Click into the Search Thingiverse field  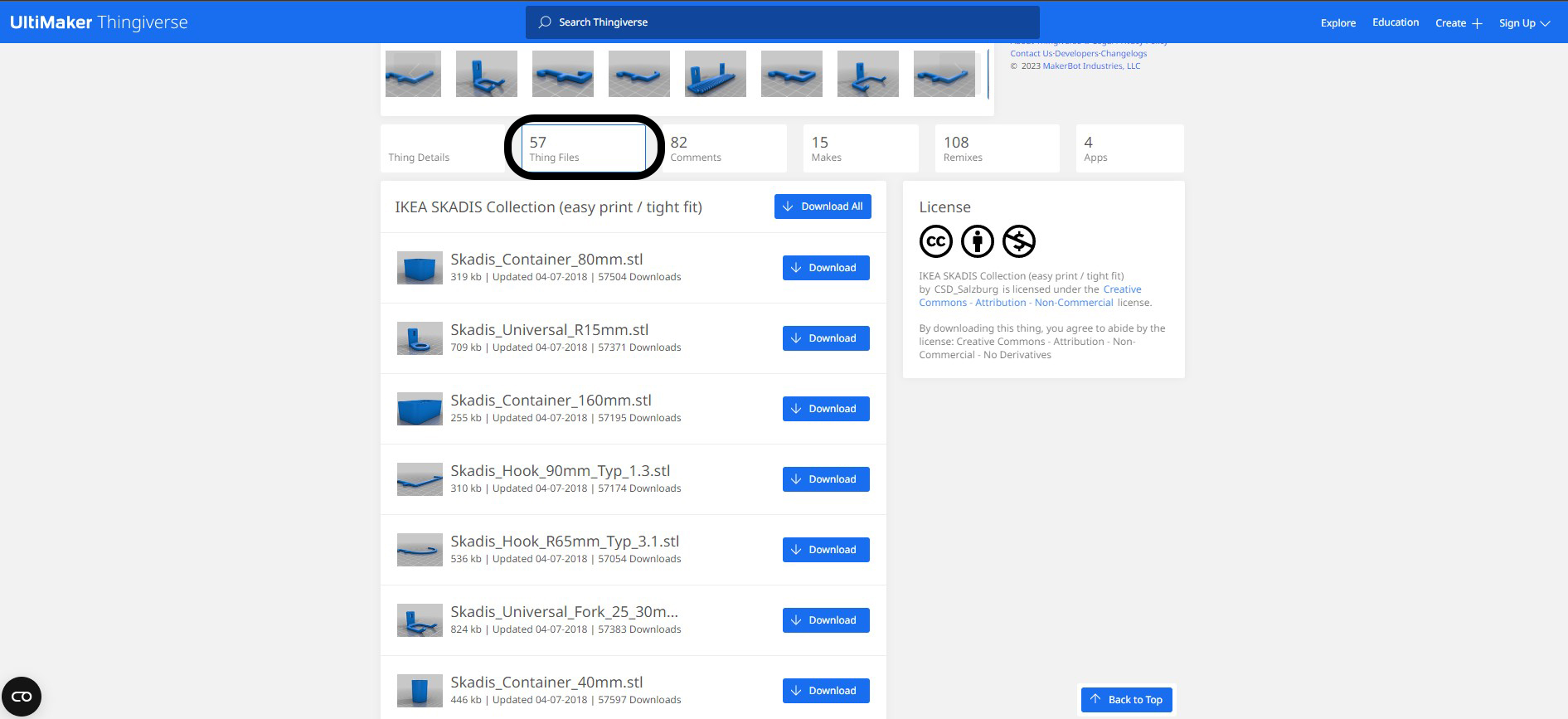pos(782,22)
